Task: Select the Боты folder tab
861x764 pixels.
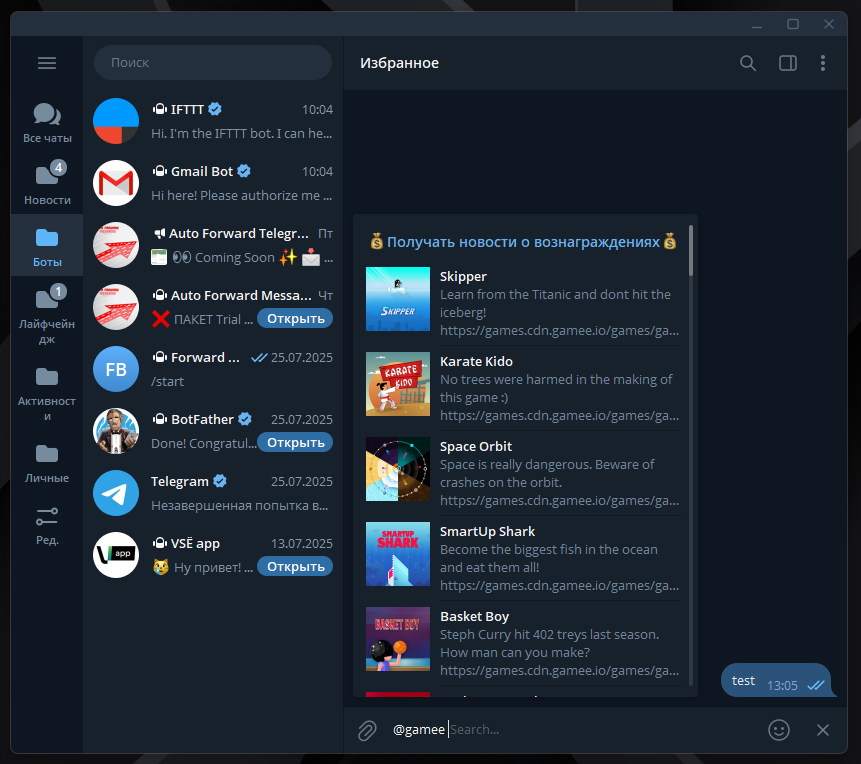Action: (47, 245)
